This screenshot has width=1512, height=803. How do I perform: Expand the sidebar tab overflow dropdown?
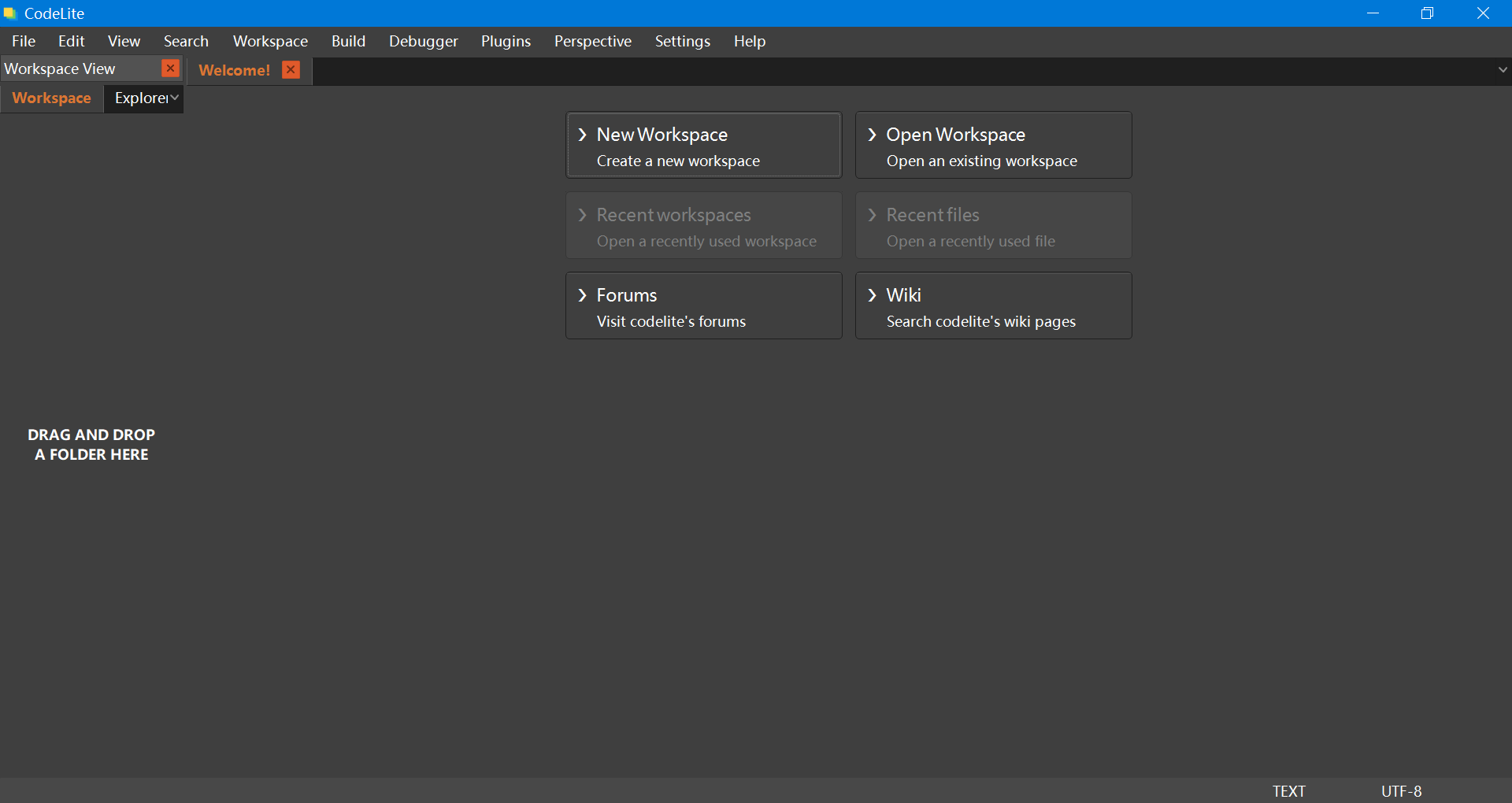click(175, 98)
